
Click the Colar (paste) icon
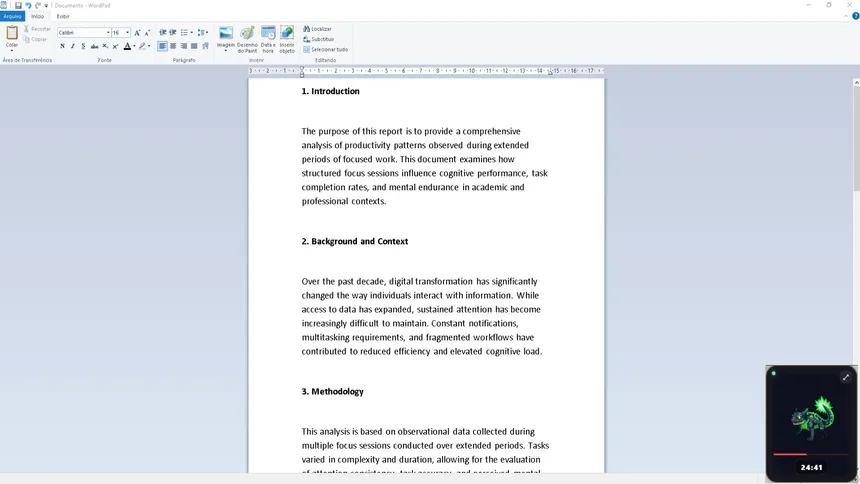[12, 34]
